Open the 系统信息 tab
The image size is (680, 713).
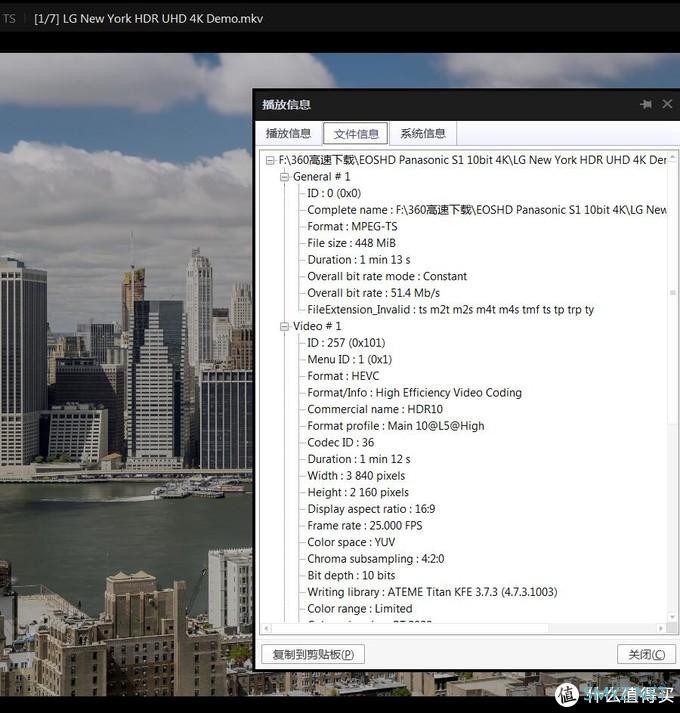[423, 134]
